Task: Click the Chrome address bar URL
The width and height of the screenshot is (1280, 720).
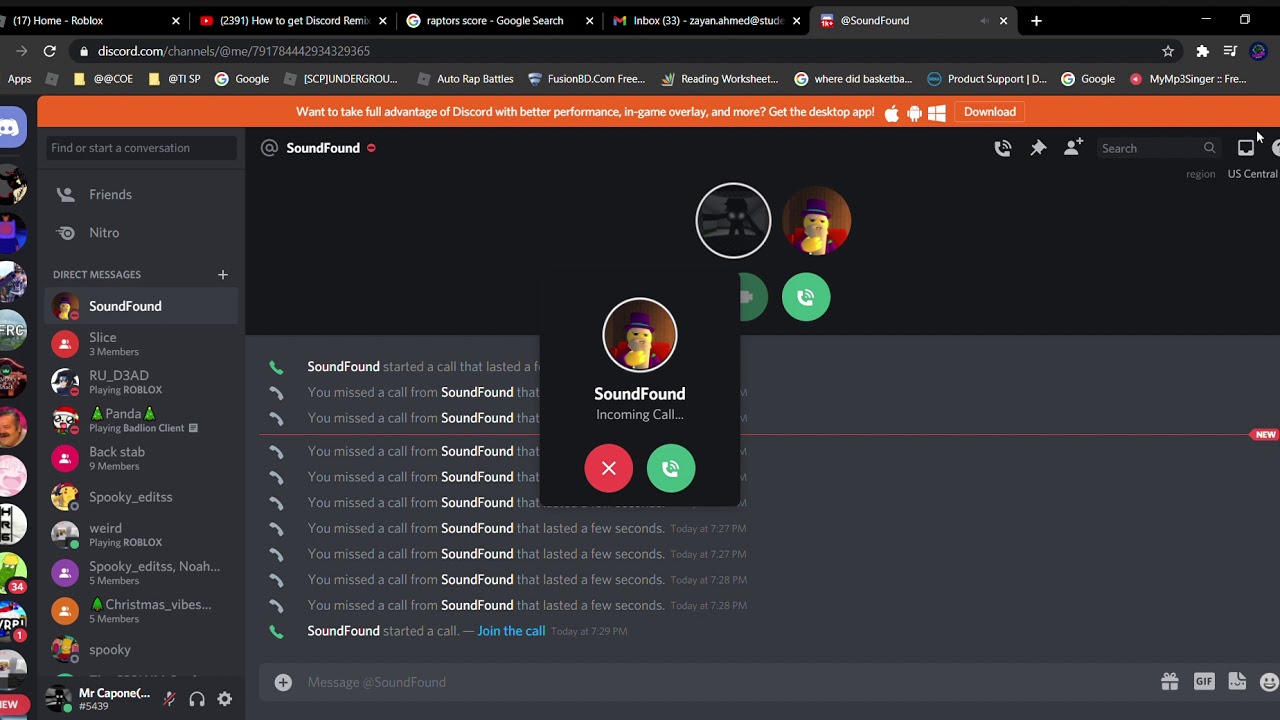Action: (234, 51)
